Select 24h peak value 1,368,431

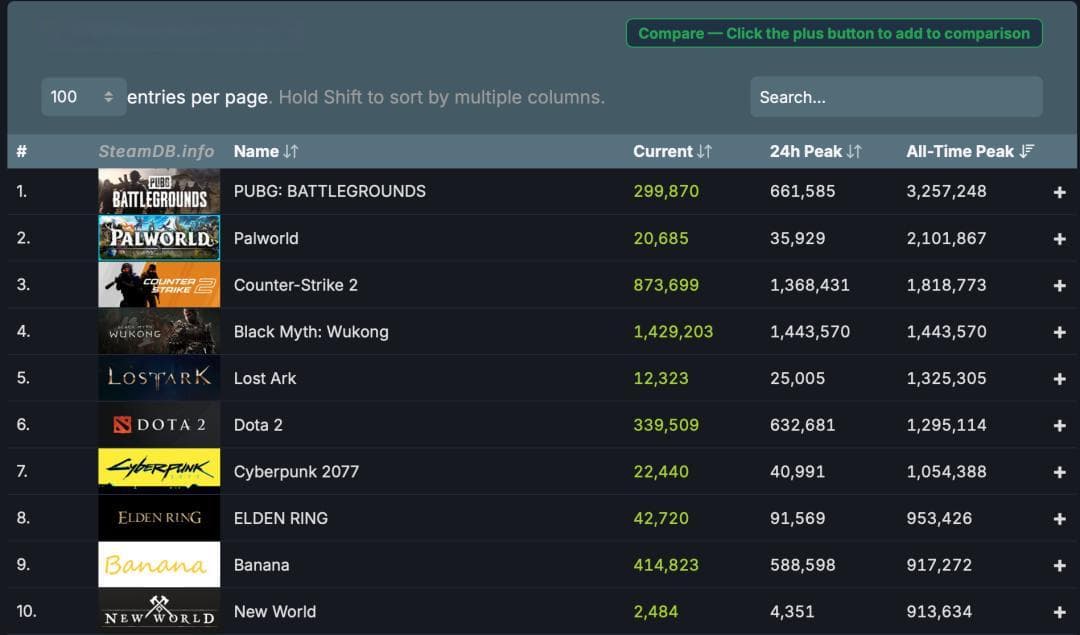[x=809, y=285]
